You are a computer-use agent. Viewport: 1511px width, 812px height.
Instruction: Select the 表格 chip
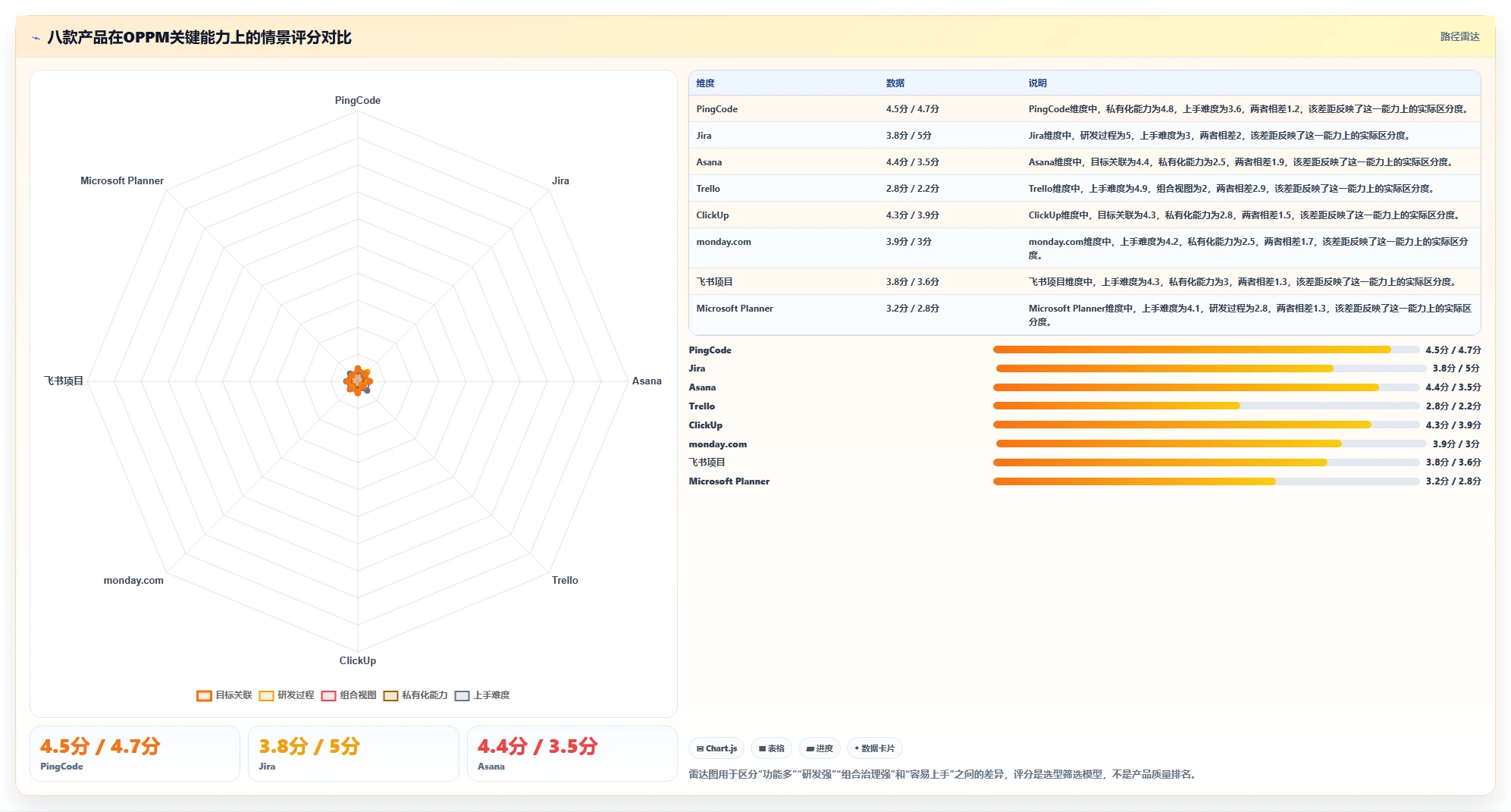(772, 748)
